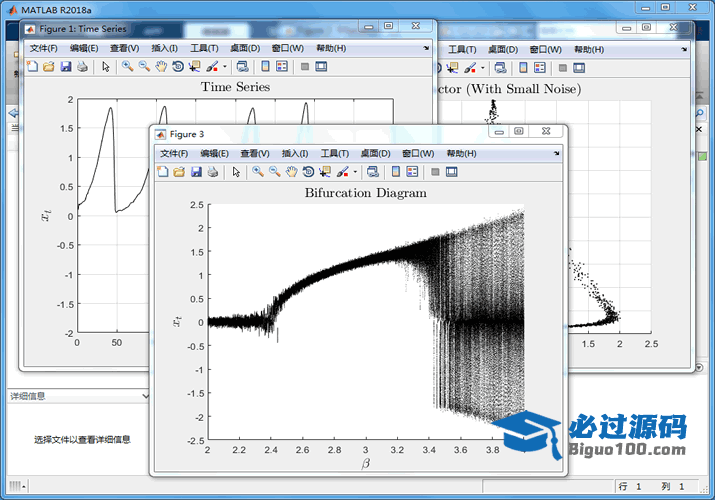The image size is (715, 500).
Task: Toggle Edit Plot arrow in Figure 3 toolbar
Action: tap(237, 172)
